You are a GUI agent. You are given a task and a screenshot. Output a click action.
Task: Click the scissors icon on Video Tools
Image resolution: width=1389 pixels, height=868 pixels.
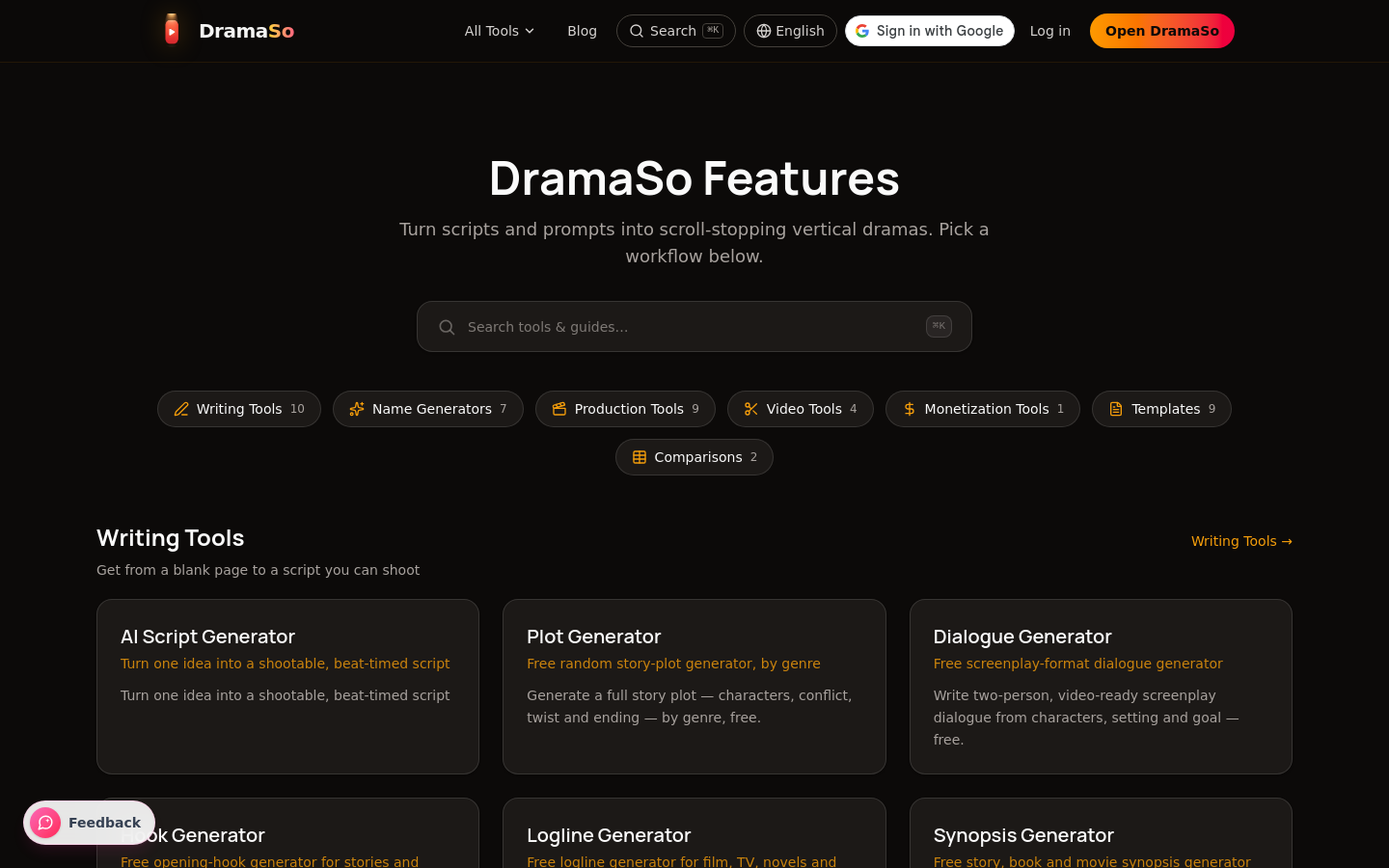pyautogui.click(x=751, y=409)
